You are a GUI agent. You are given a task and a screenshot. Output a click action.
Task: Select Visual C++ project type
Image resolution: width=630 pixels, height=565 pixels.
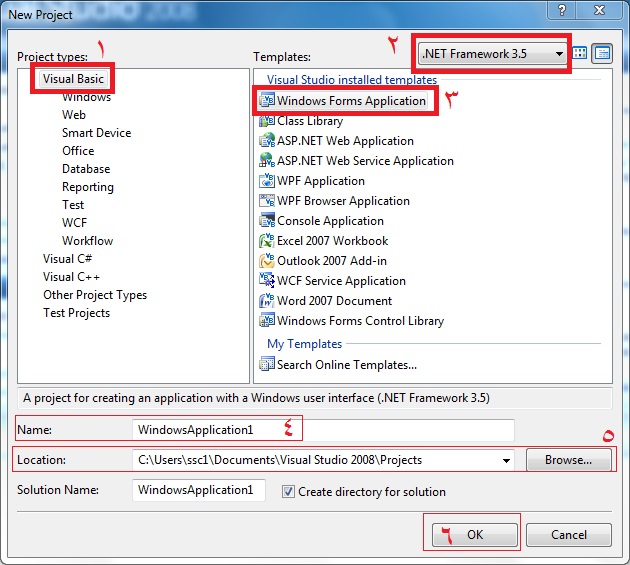tap(71, 277)
